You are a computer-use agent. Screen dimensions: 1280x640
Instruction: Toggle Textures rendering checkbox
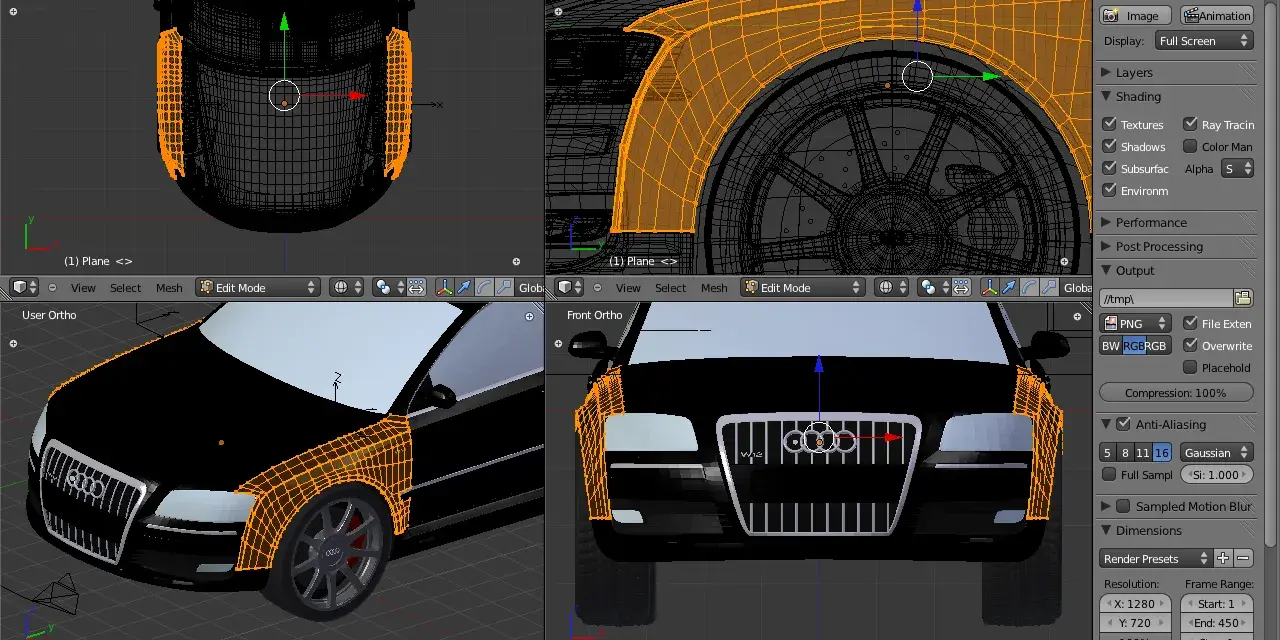coord(1109,124)
